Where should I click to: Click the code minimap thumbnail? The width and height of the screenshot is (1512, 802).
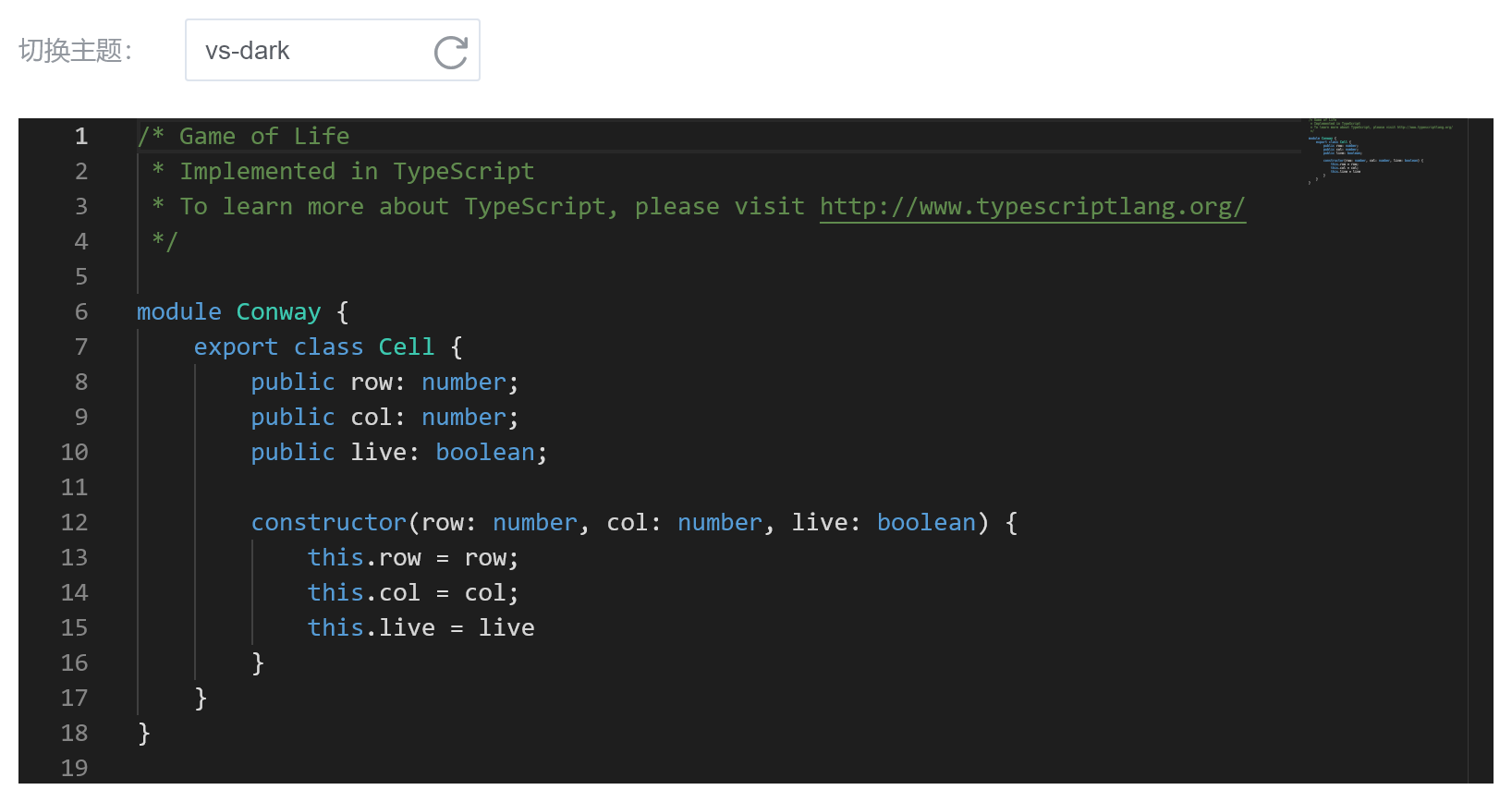point(1381,152)
